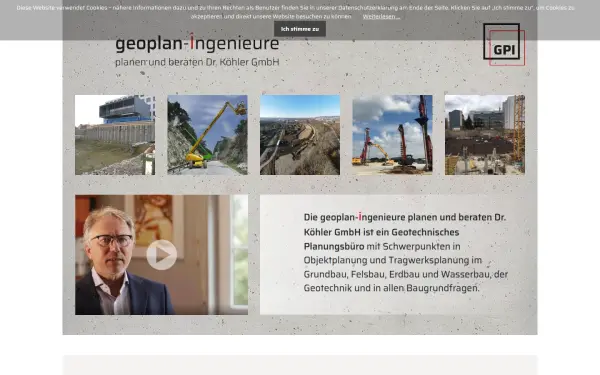Click the geoplan-ingenieure site title
600x375 pixels.
click(x=197, y=43)
